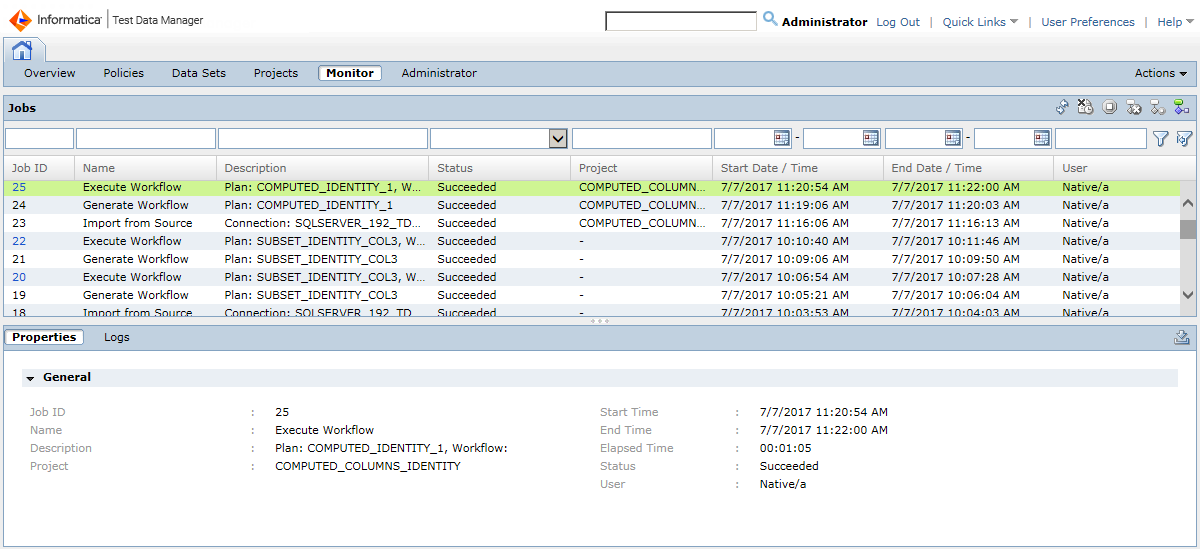The height and width of the screenshot is (549, 1200).
Task: Open calendar for Start Date from field
Action: pos(782,138)
